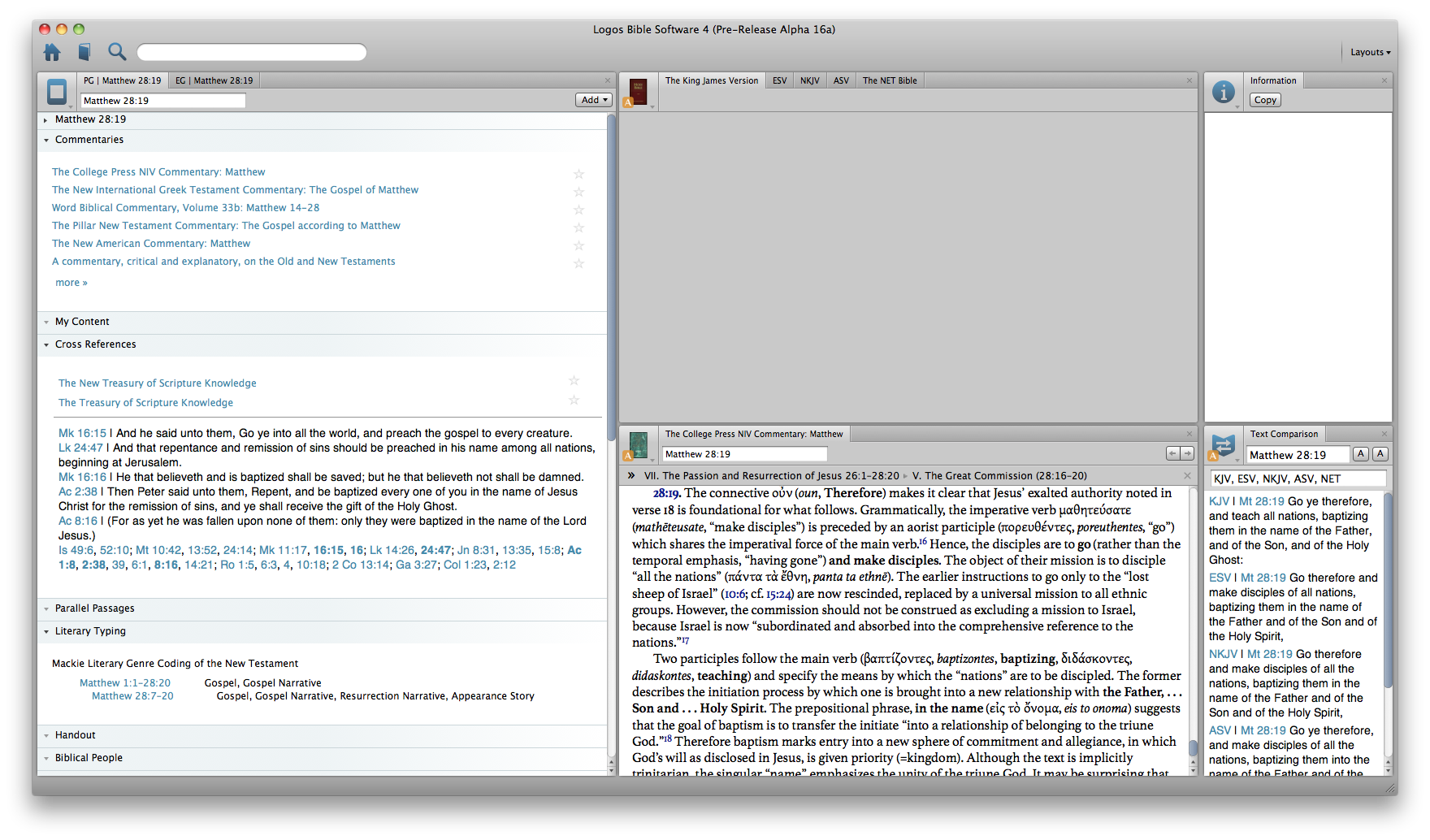Click the Text Comparison reference field
Viewport: 1430px width, 840px height.
click(1298, 455)
